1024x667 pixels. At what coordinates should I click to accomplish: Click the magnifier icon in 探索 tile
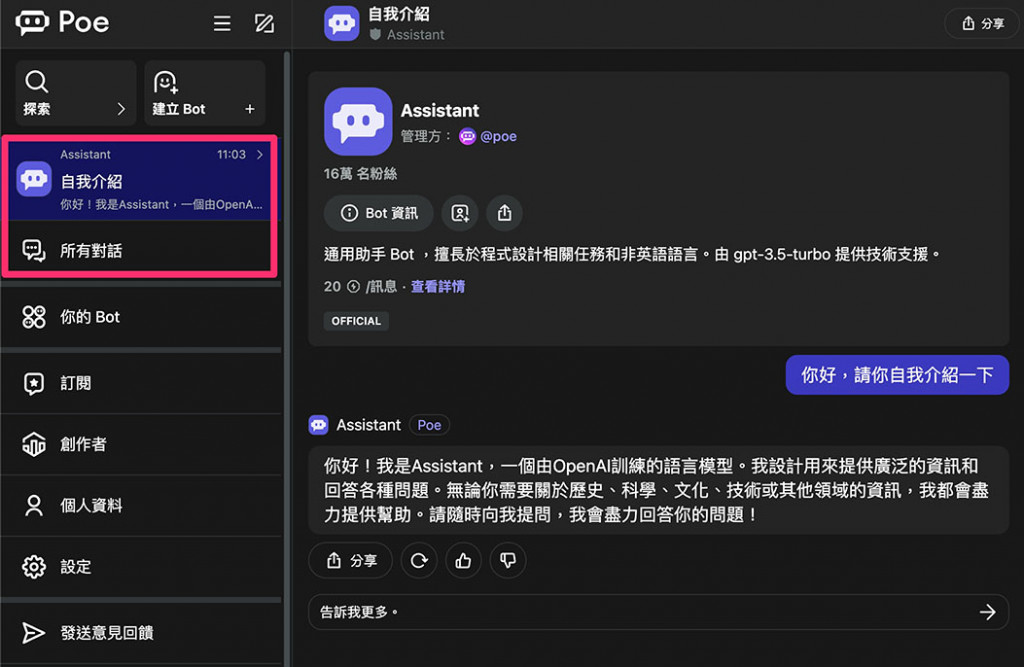coord(37,82)
